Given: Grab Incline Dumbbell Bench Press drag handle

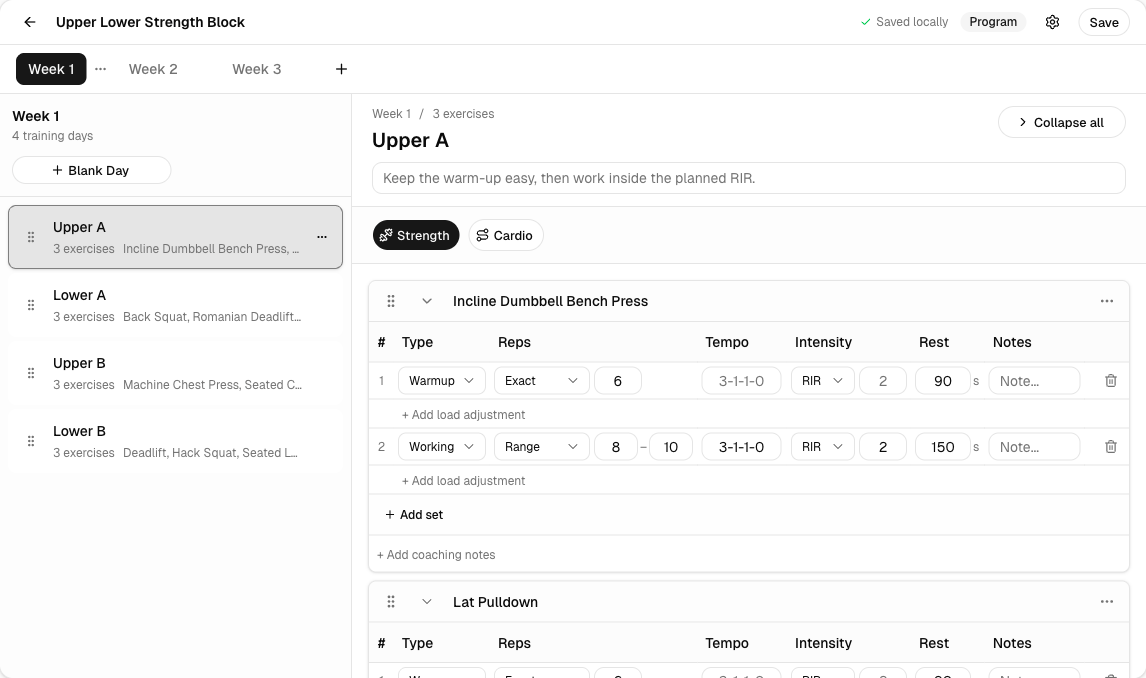Looking at the screenshot, I should 391,301.
